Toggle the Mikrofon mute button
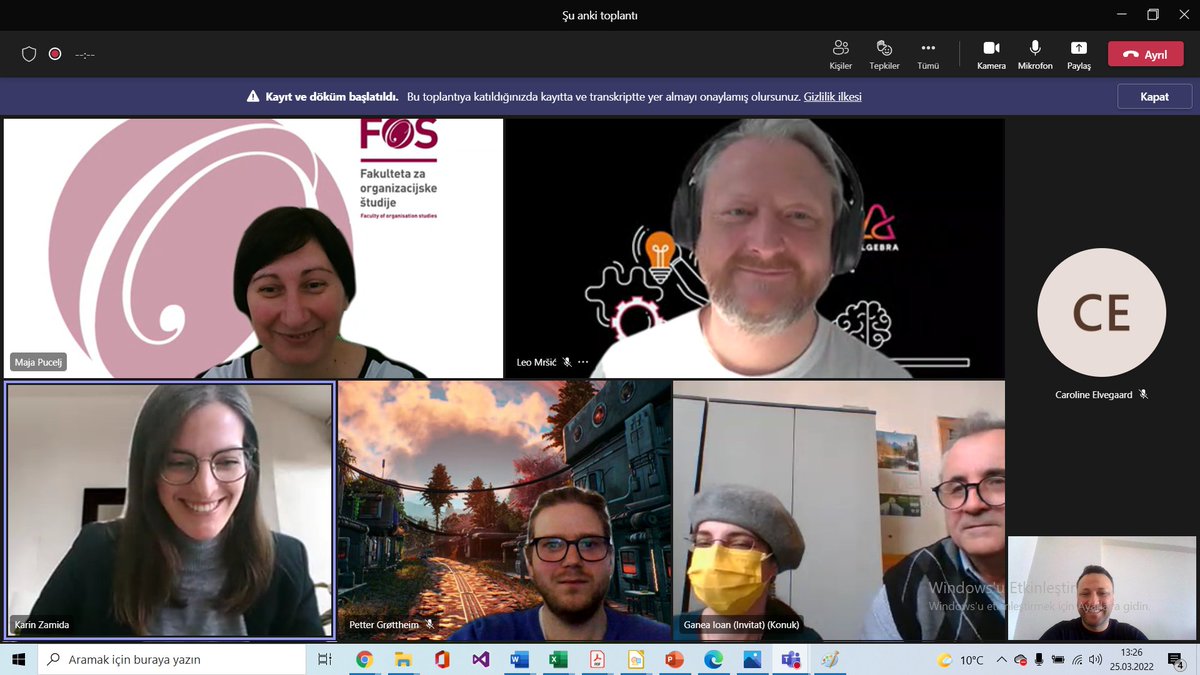 coord(1035,55)
